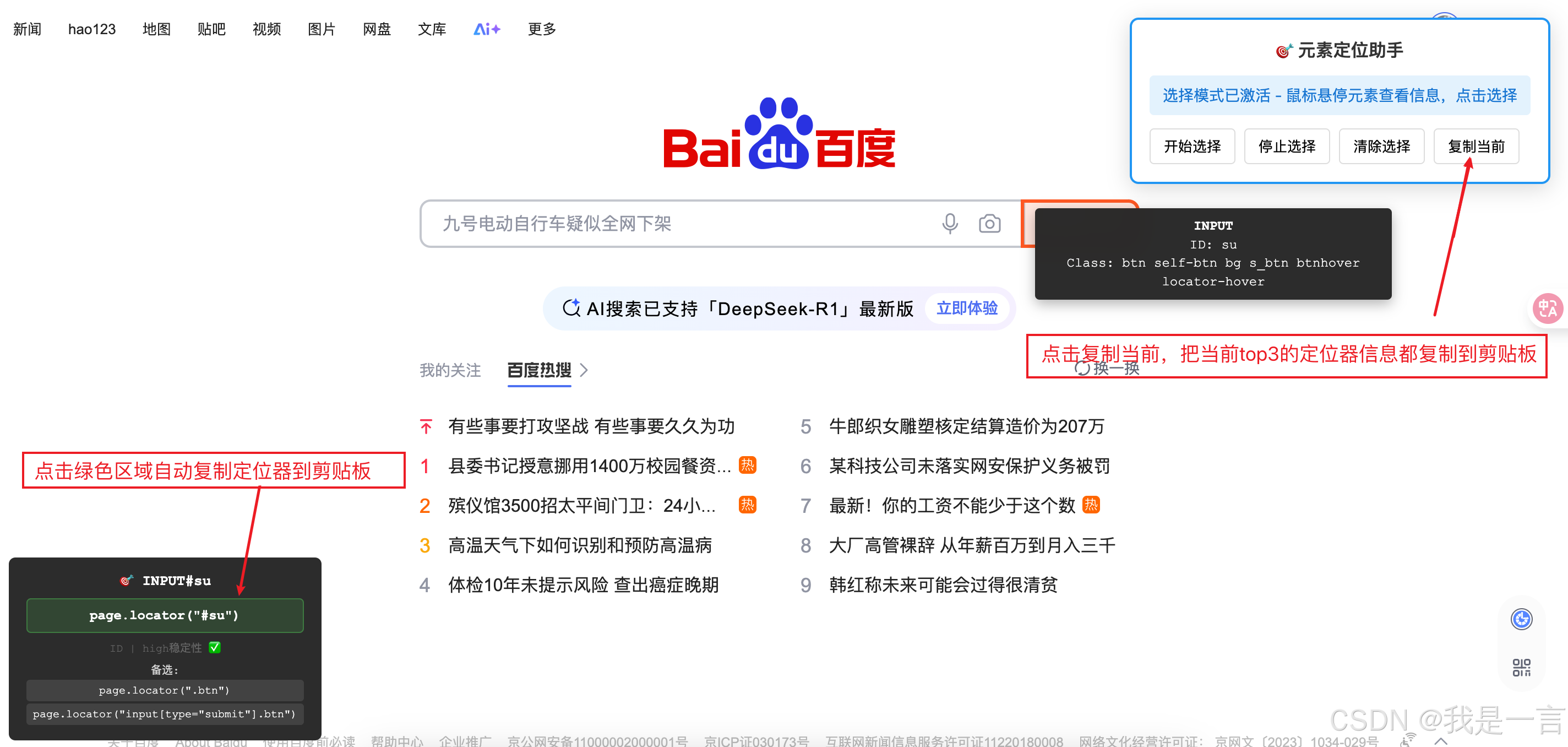Click the 选择模式已激活 status message
The height and width of the screenshot is (747, 1568).
[x=1340, y=95]
